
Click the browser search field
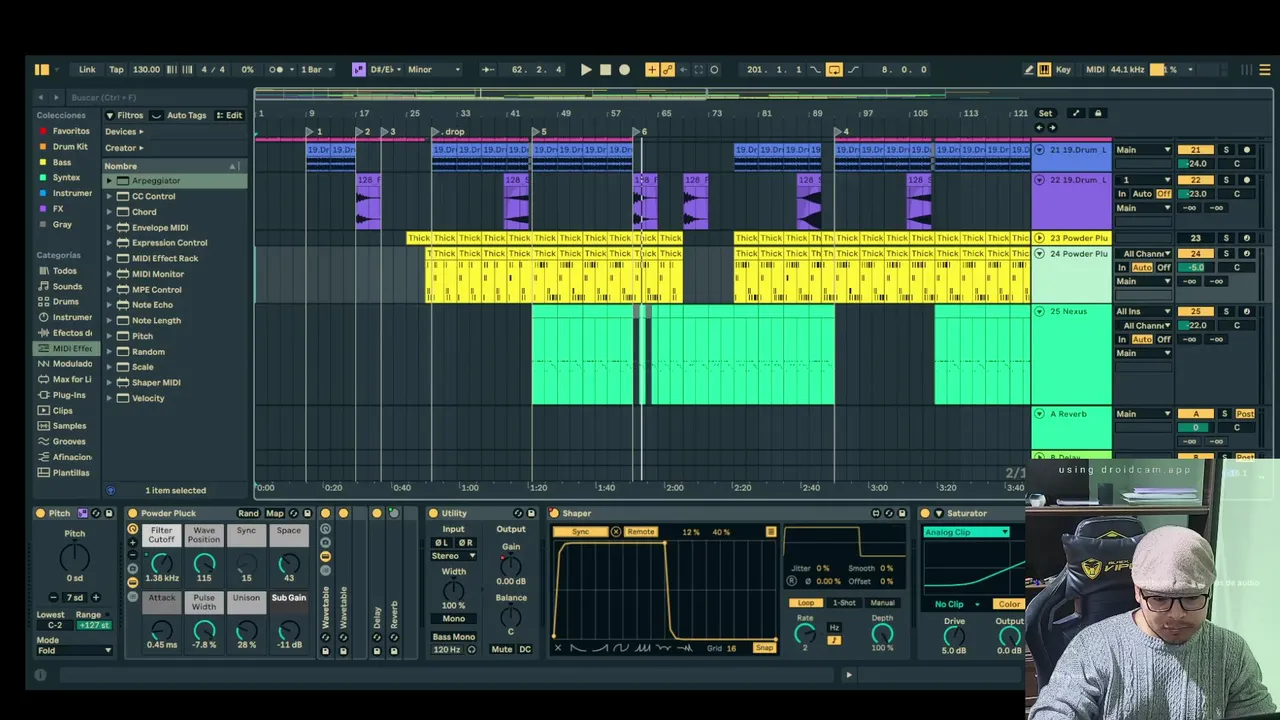pos(155,98)
